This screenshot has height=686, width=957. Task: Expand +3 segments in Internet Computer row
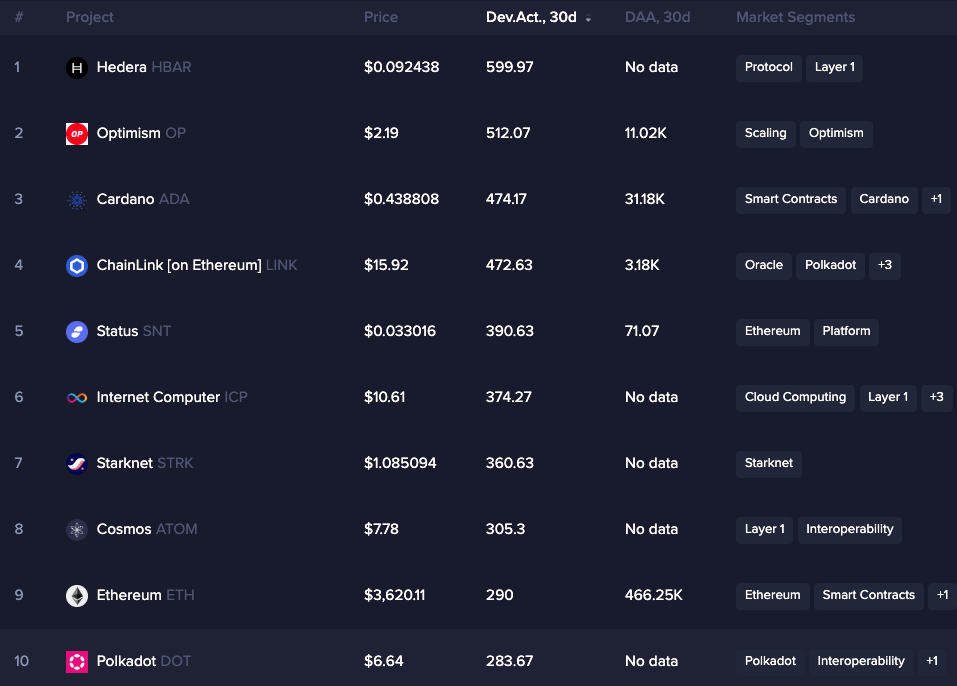[936, 397]
